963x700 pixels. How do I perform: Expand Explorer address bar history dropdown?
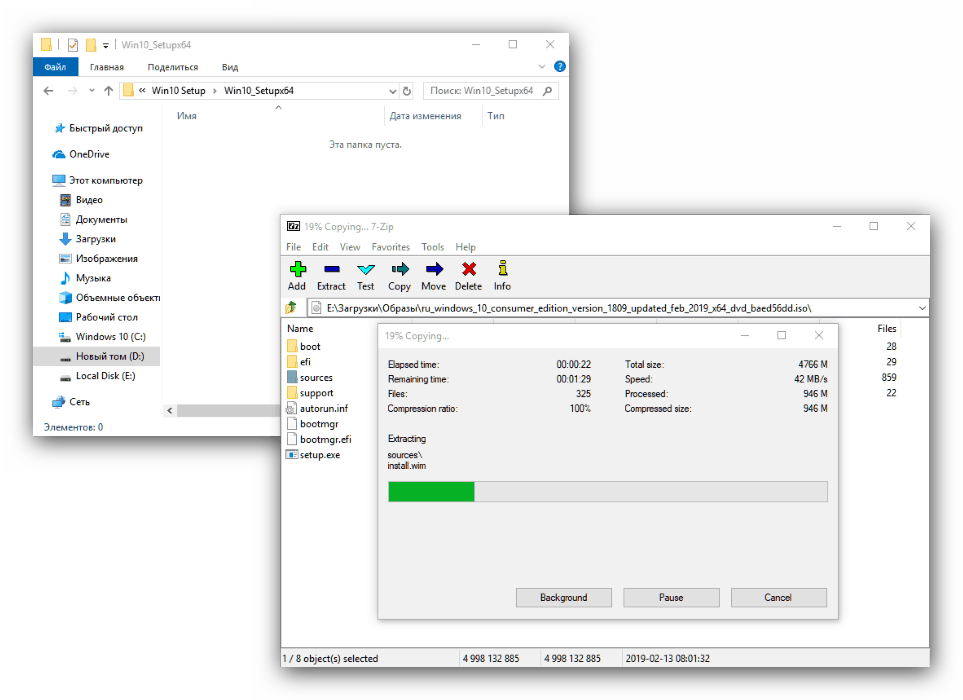point(392,91)
